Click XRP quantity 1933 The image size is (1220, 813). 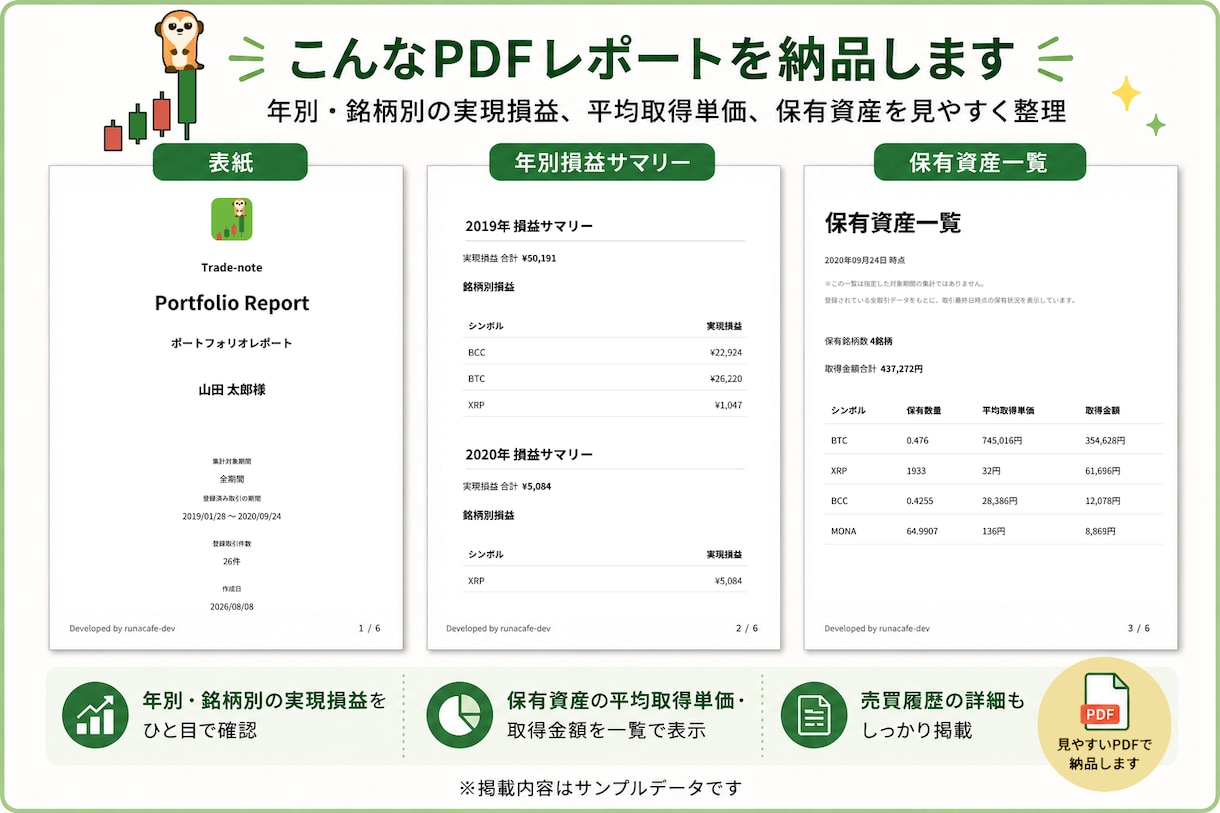[916, 470]
